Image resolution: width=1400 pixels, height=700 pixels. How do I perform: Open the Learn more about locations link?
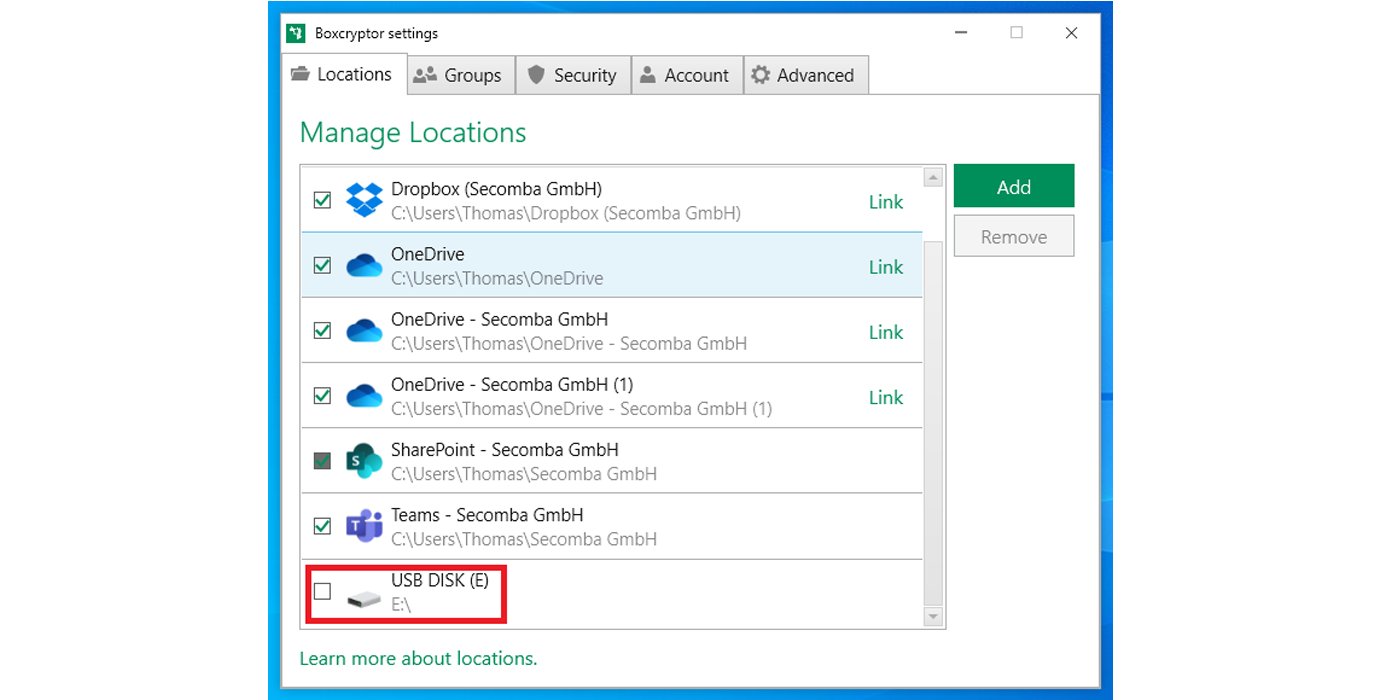[418, 658]
